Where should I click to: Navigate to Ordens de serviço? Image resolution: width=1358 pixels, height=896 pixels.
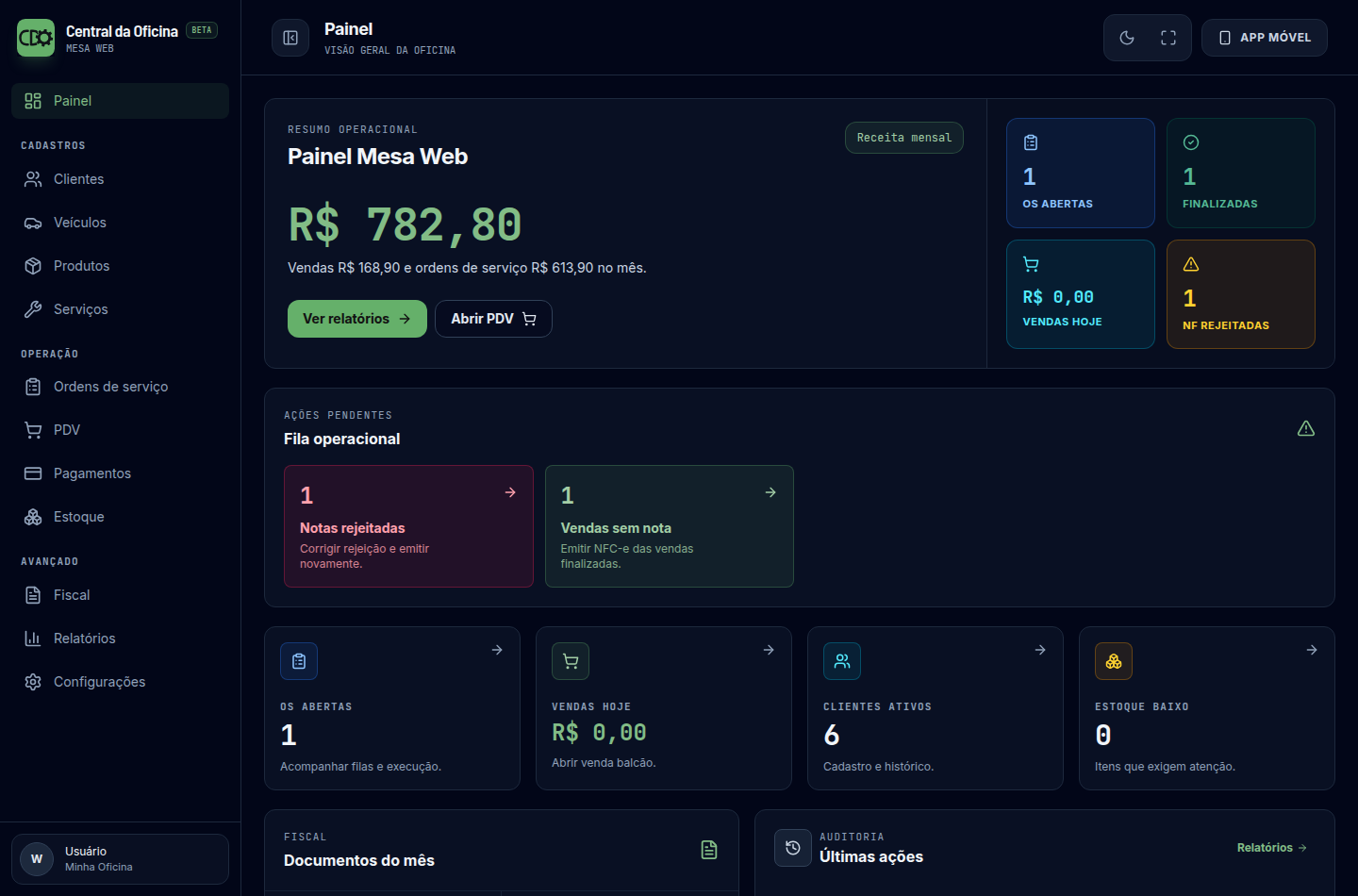click(x=120, y=387)
